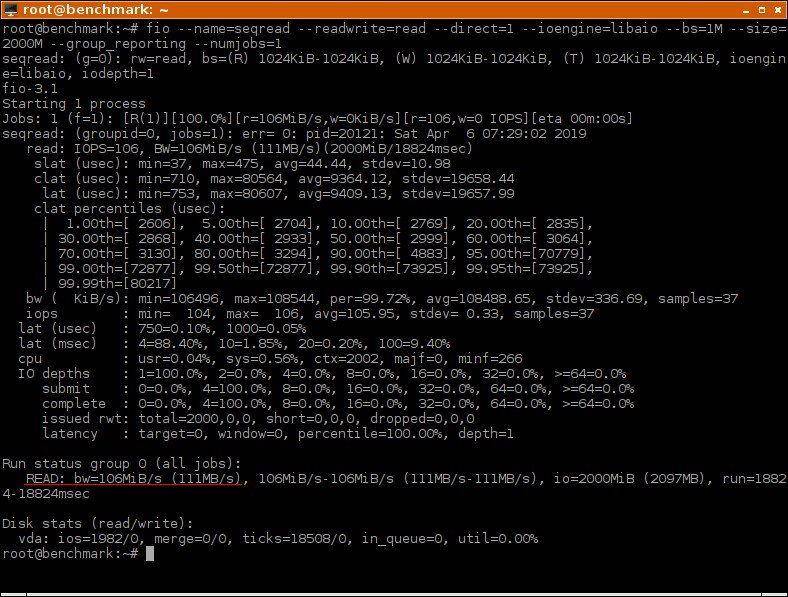Click '750=0.10%' in the lat (usec) line

pyautogui.click(x=178, y=329)
